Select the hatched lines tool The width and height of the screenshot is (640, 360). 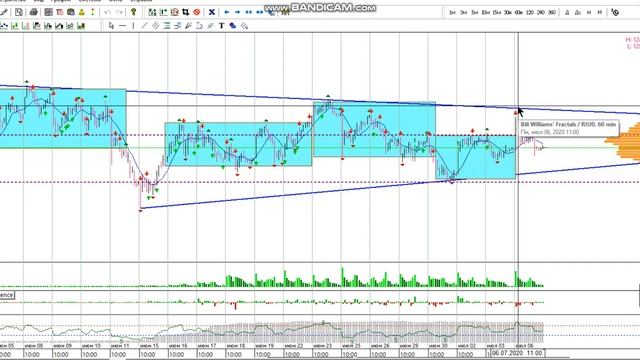[244, 26]
